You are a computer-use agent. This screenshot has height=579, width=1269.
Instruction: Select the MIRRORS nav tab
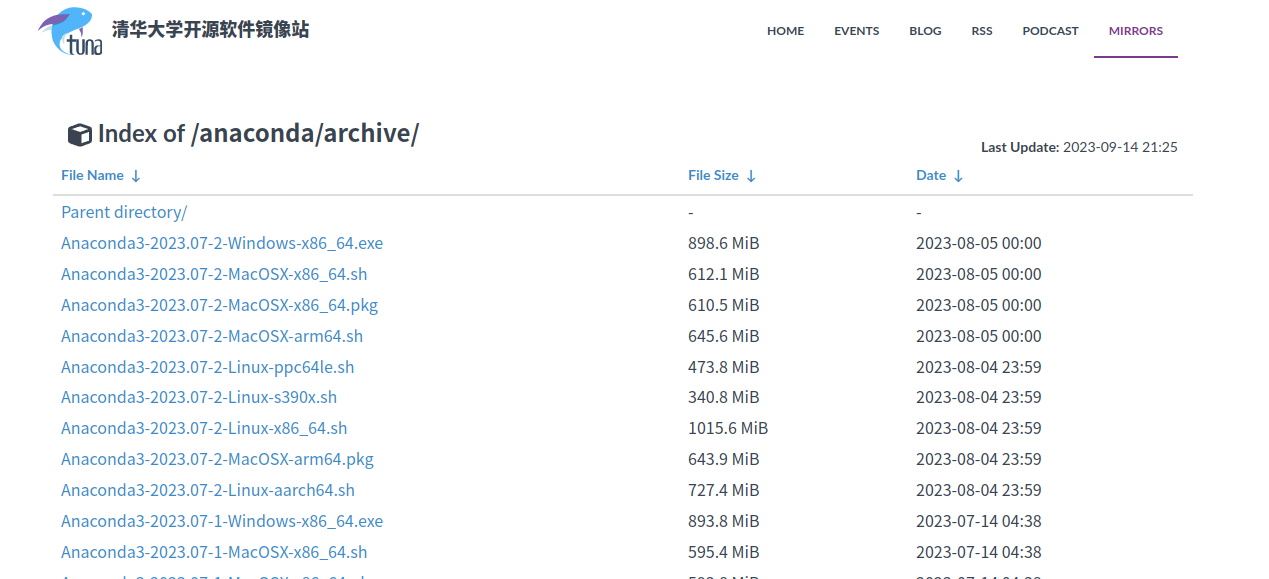(1136, 31)
